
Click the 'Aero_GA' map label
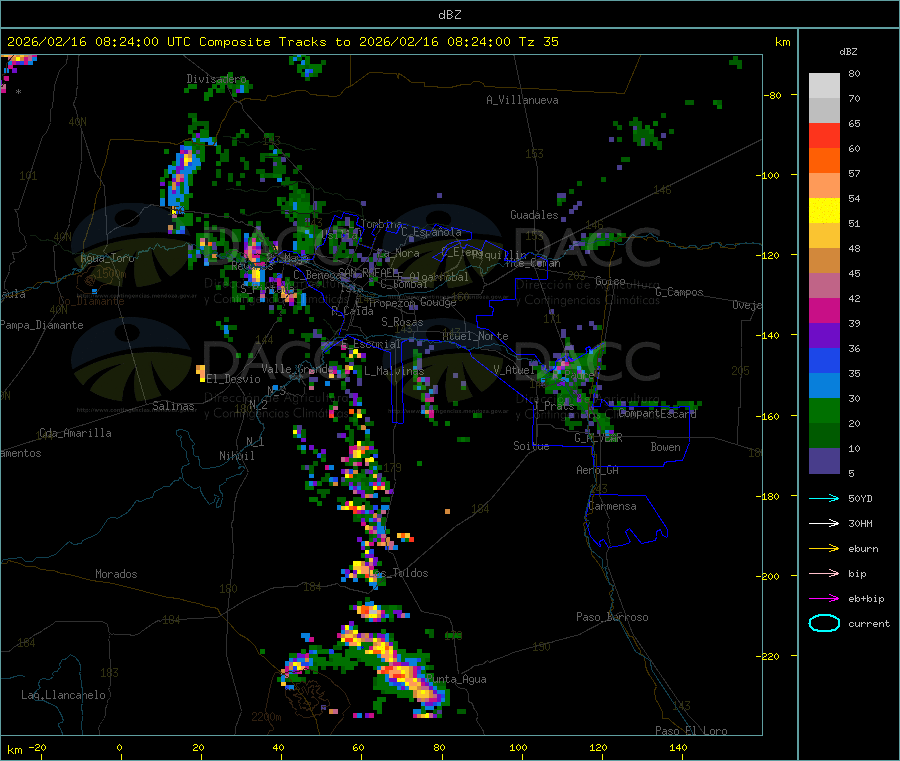point(598,470)
